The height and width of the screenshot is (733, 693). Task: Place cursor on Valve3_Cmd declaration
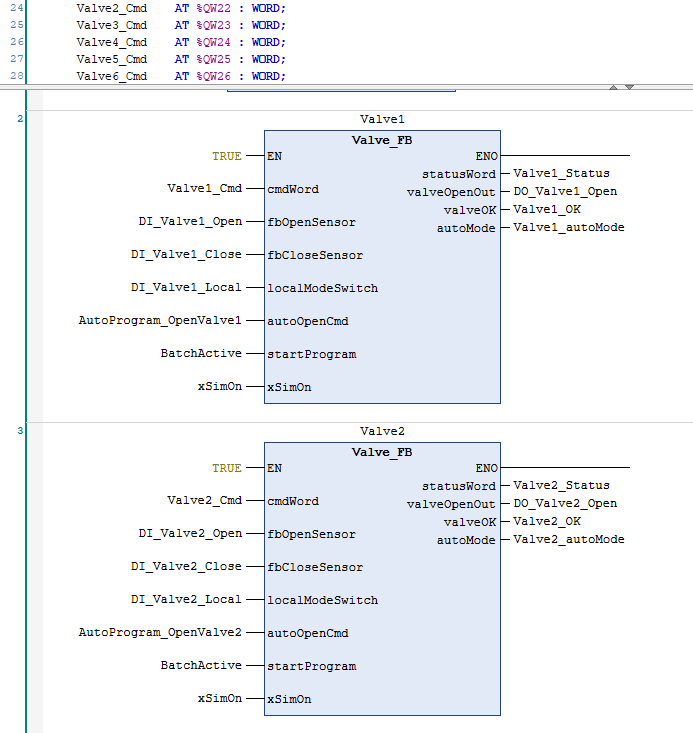tap(112, 25)
